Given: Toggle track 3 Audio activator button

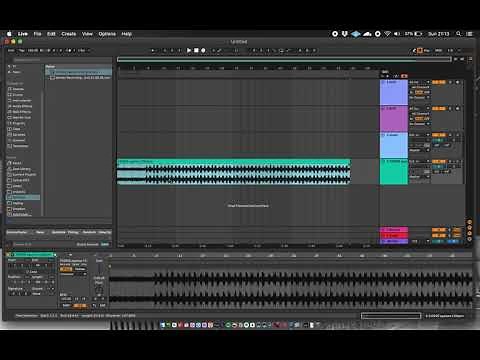Looking at the screenshot, I should click(439, 135).
